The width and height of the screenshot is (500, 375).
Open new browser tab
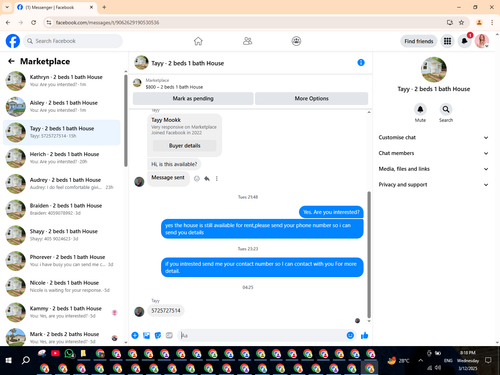coord(104,7)
